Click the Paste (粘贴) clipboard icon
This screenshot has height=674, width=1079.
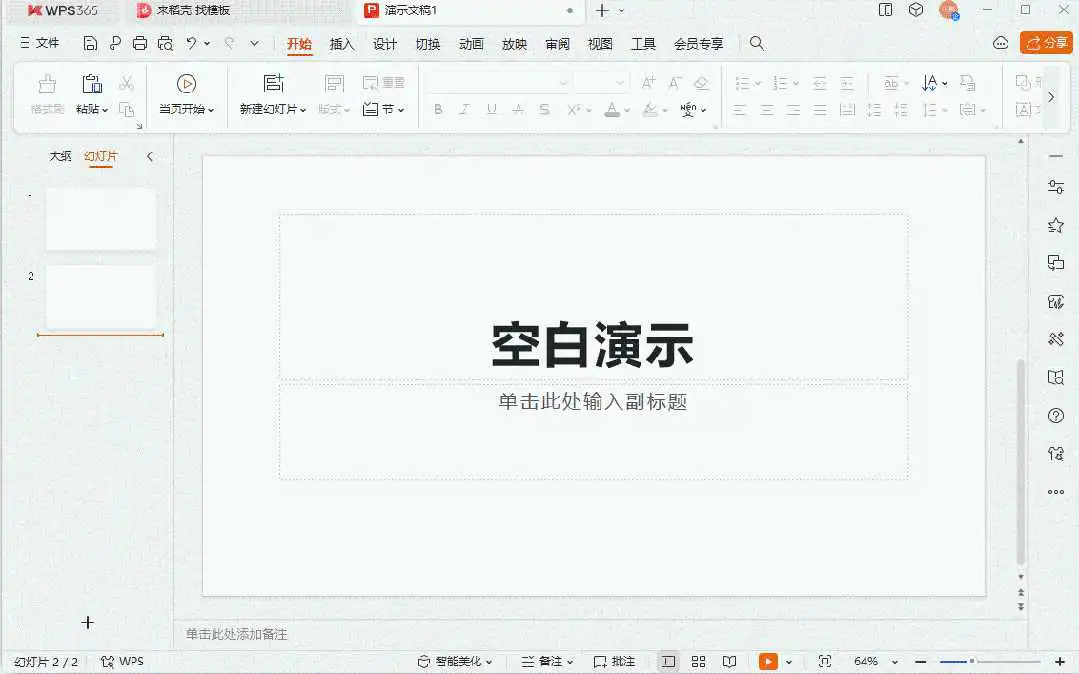coord(92,84)
